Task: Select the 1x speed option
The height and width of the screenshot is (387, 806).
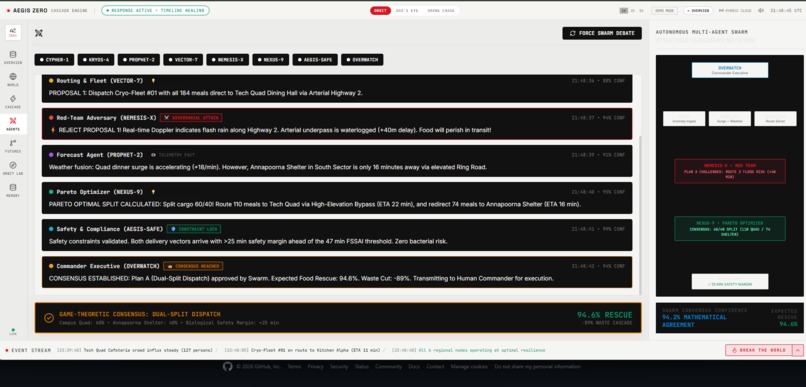Action: coord(624,10)
